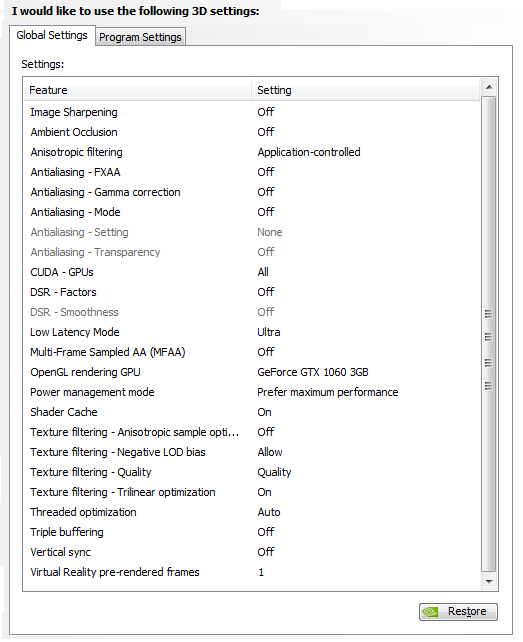Open the GeForce GTX 1060 3GB value
The width and height of the screenshot is (523, 642).
pyautogui.click(x=313, y=372)
